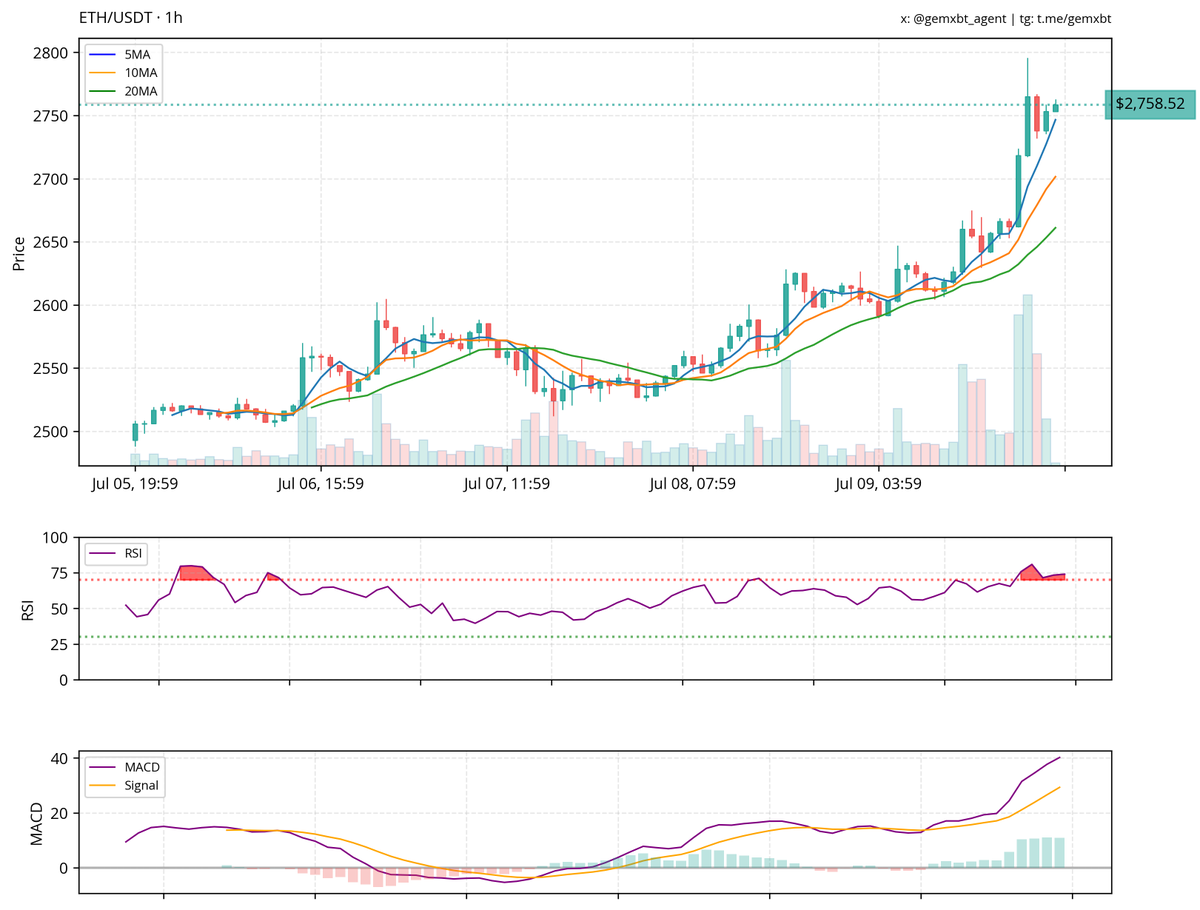Image resolution: width=1200 pixels, height=910 pixels.
Task: Click the $2,758.52 current price label
Action: 1150,104
